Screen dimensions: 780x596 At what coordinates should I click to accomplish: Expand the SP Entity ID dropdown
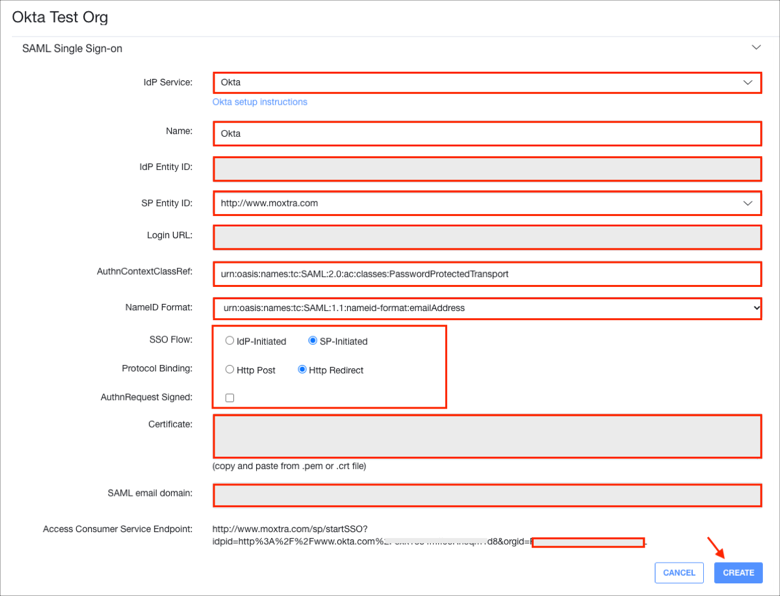(x=487, y=203)
